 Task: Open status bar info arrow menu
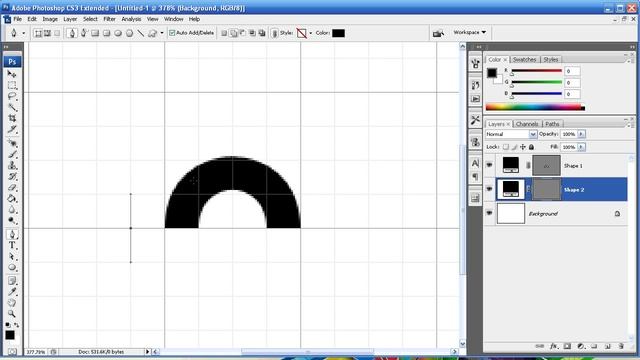147,351
